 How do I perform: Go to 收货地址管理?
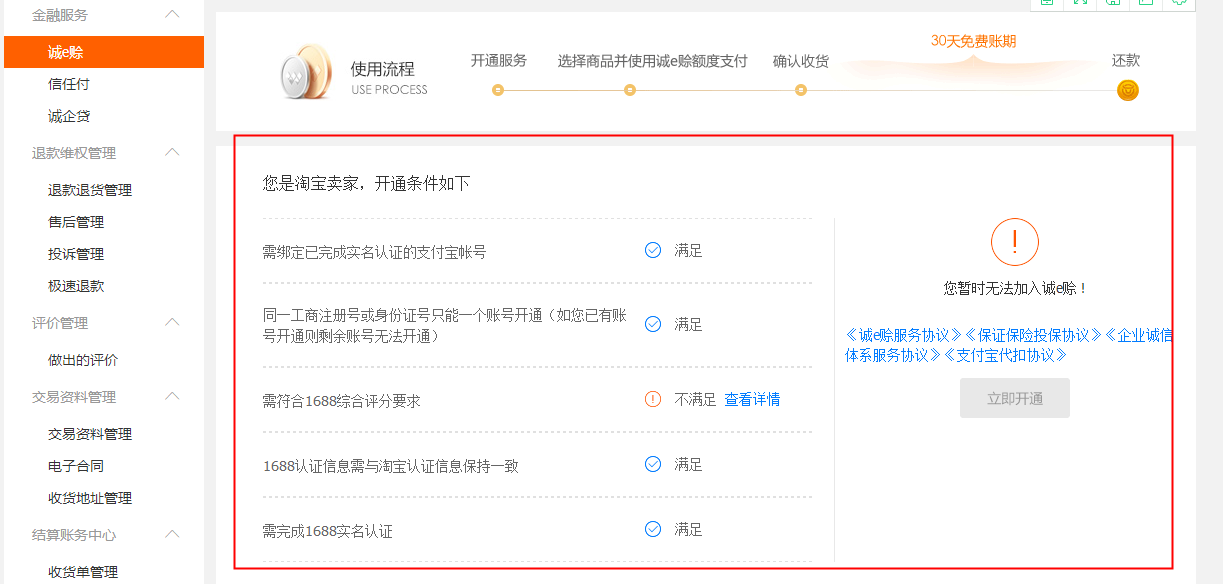coord(90,498)
